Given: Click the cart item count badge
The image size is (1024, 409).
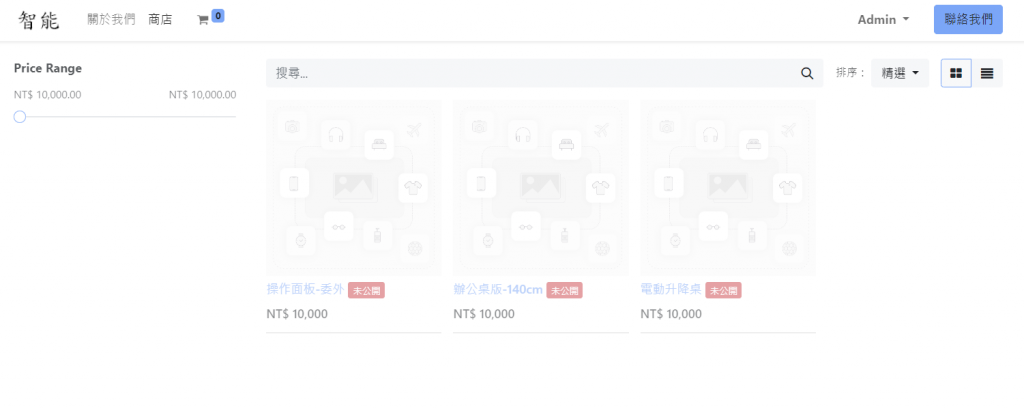Looking at the screenshot, I should (217, 15).
